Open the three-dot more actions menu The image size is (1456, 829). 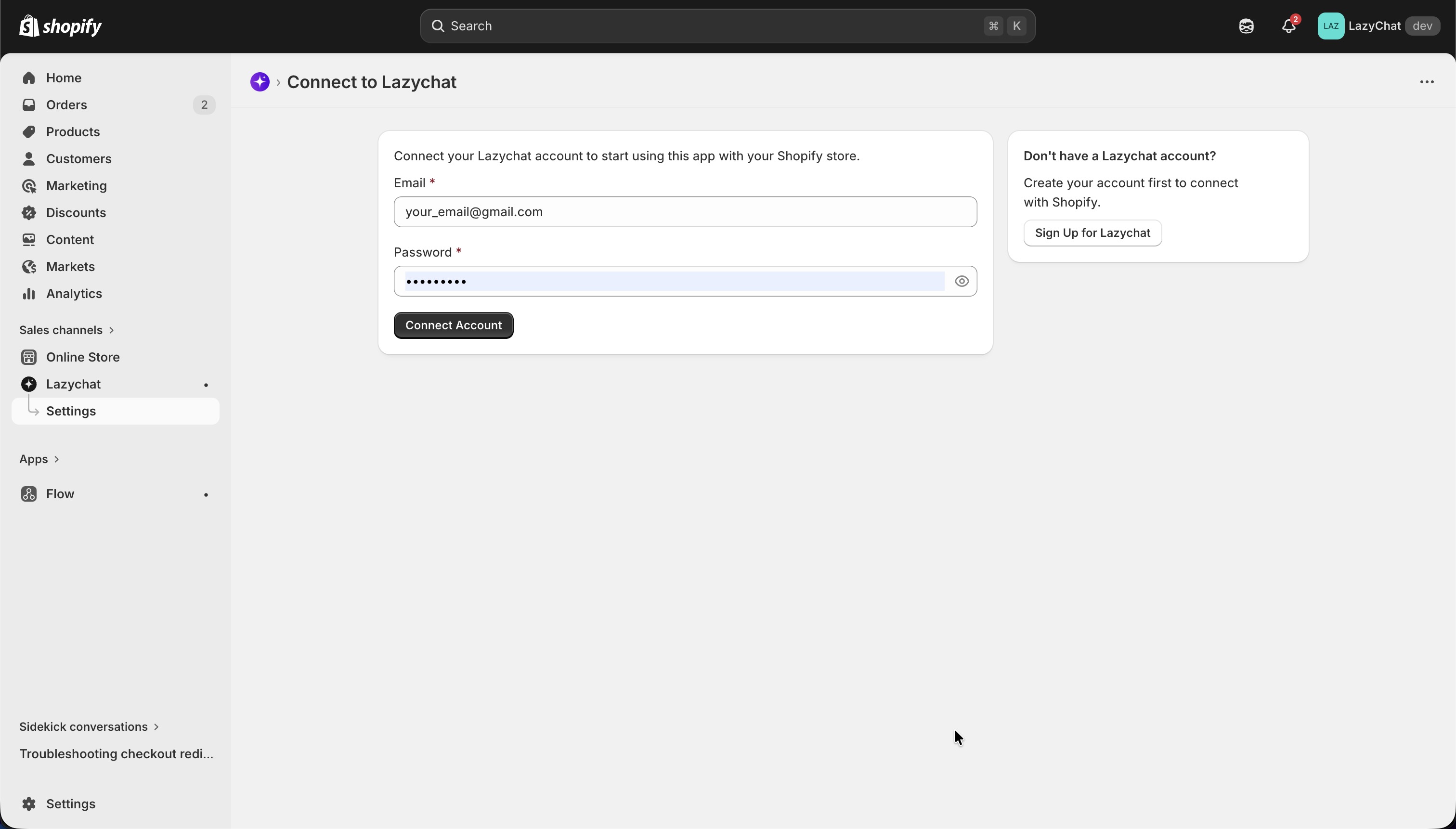(1427, 82)
